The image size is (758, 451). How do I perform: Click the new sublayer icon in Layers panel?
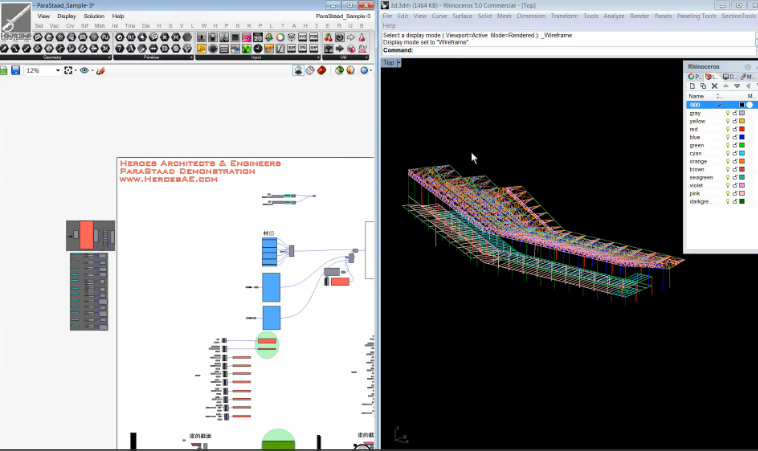click(x=702, y=87)
